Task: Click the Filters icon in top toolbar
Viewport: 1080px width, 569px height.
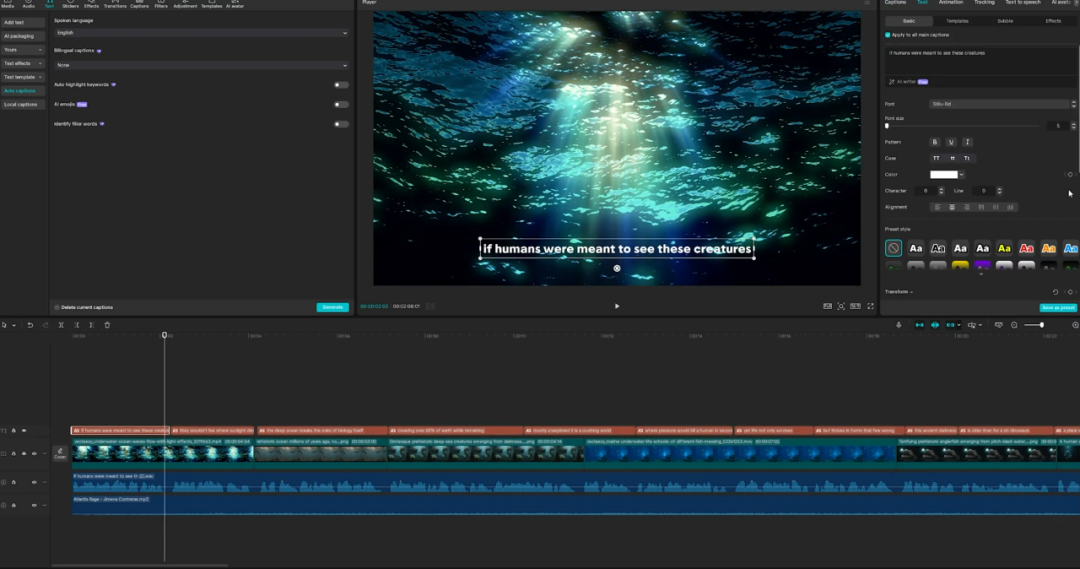Action: click(160, 4)
